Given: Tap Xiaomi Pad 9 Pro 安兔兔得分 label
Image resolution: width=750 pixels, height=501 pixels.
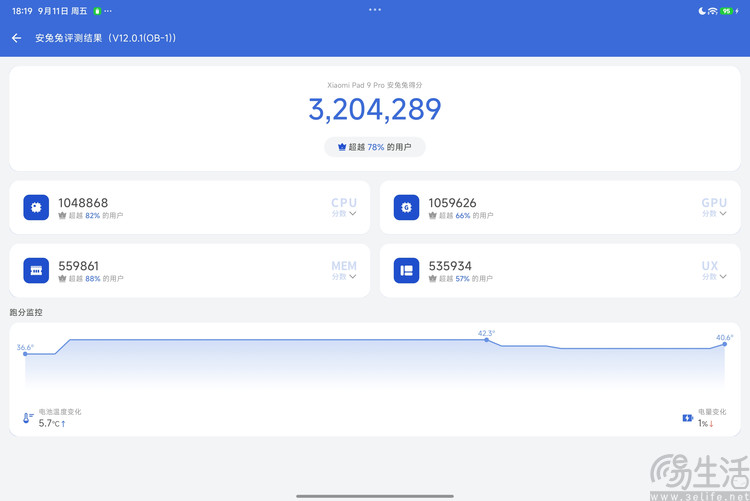Looking at the screenshot, I should (375, 85).
